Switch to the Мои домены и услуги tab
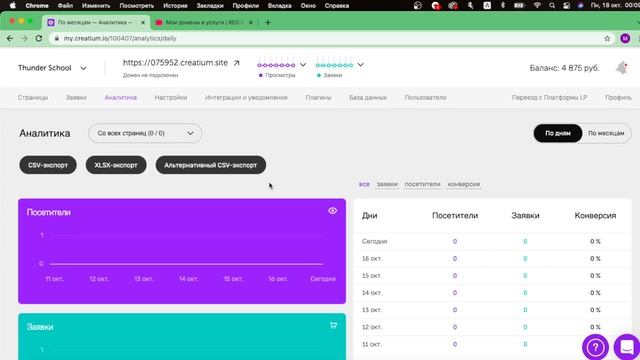640x360 pixels. pyautogui.click(x=204, y=22)
